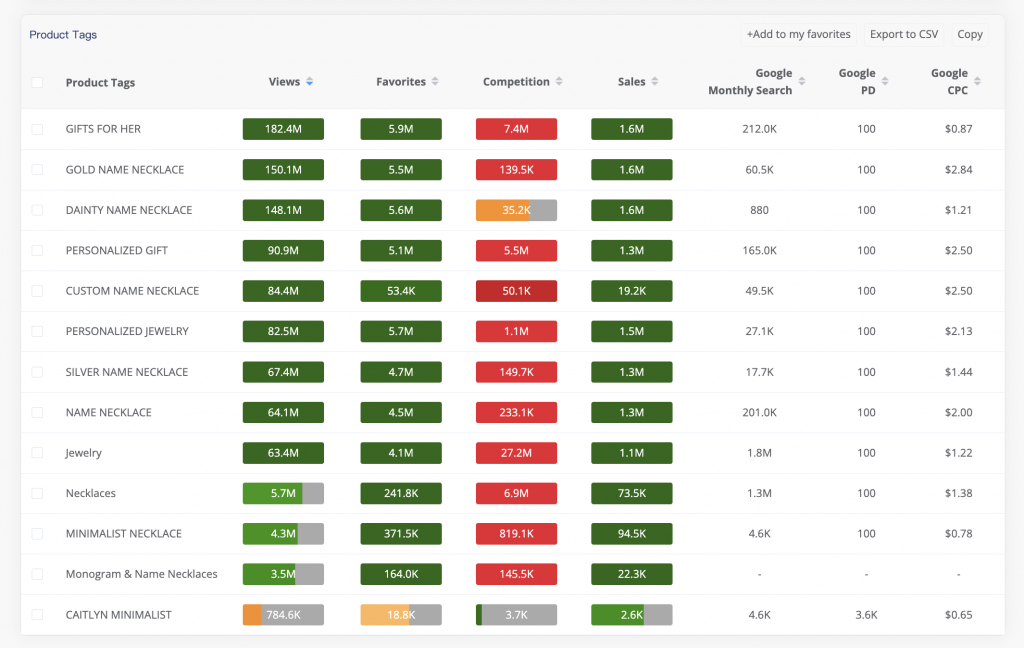The height and width of the screenshot is (648, 1024).
Task: Sort by Google Monthly Search icon
Action: coord(801,82)
